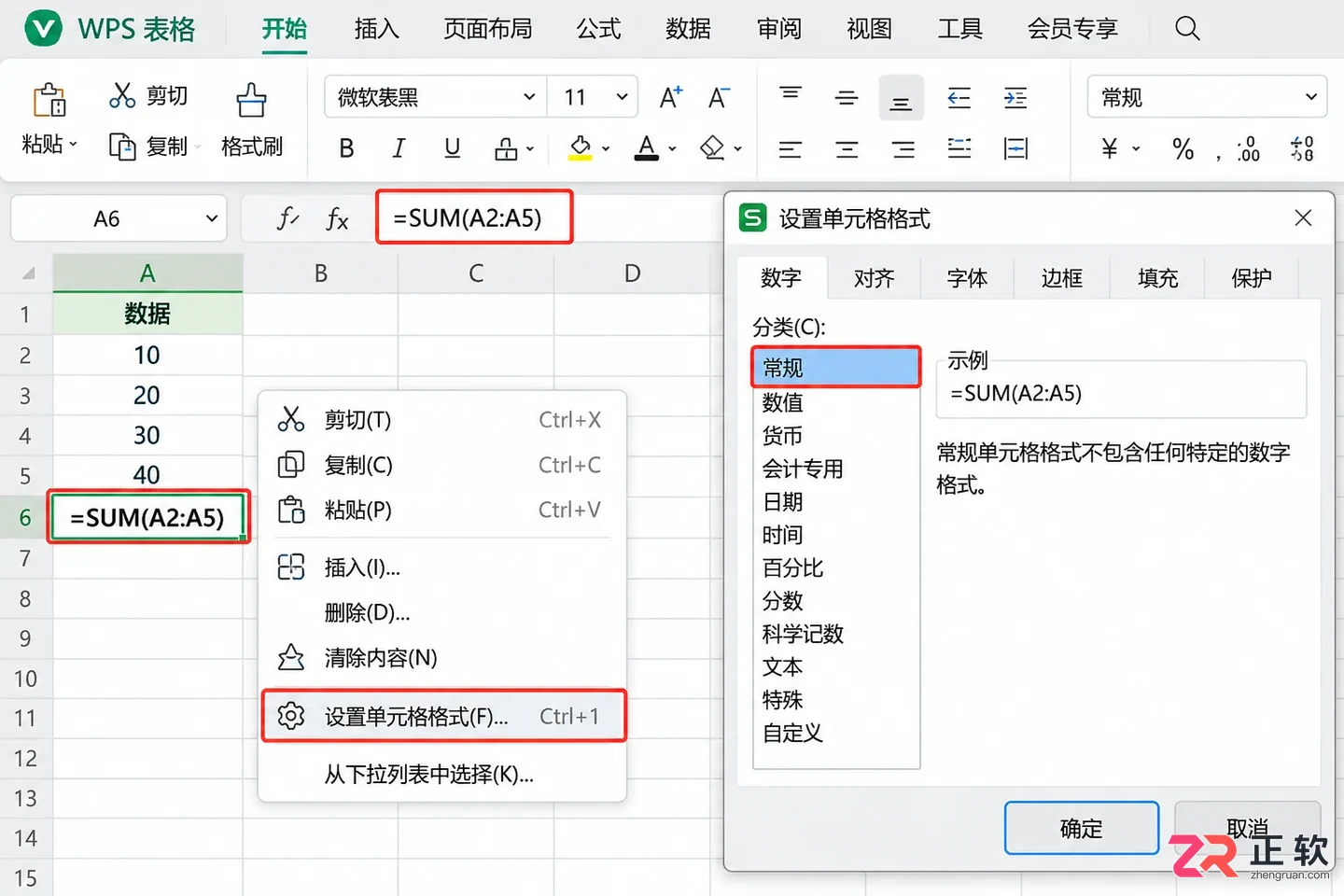This screenshot has height=896, width=1344.
Task: Increase font size with A+ icon
Action: pos(671,97)
